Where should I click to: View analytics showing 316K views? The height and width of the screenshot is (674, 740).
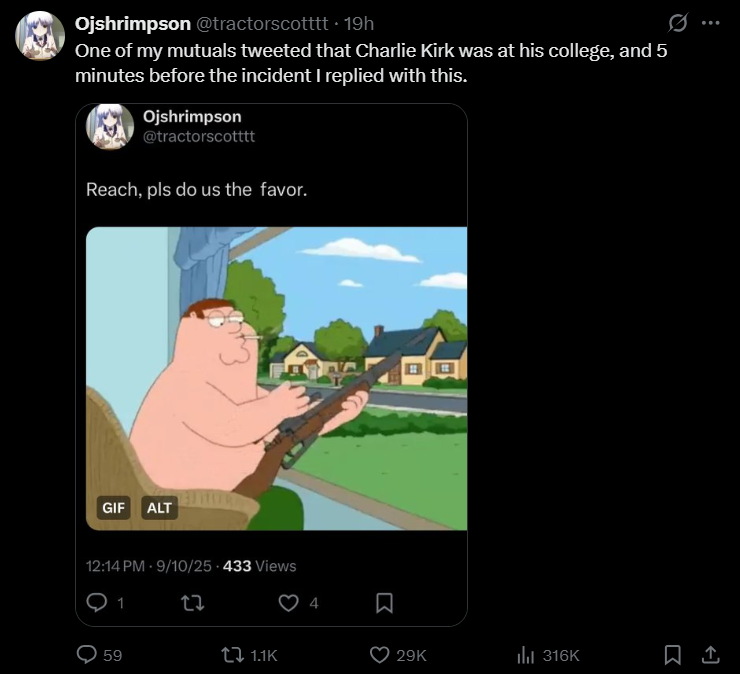(526, 655)
